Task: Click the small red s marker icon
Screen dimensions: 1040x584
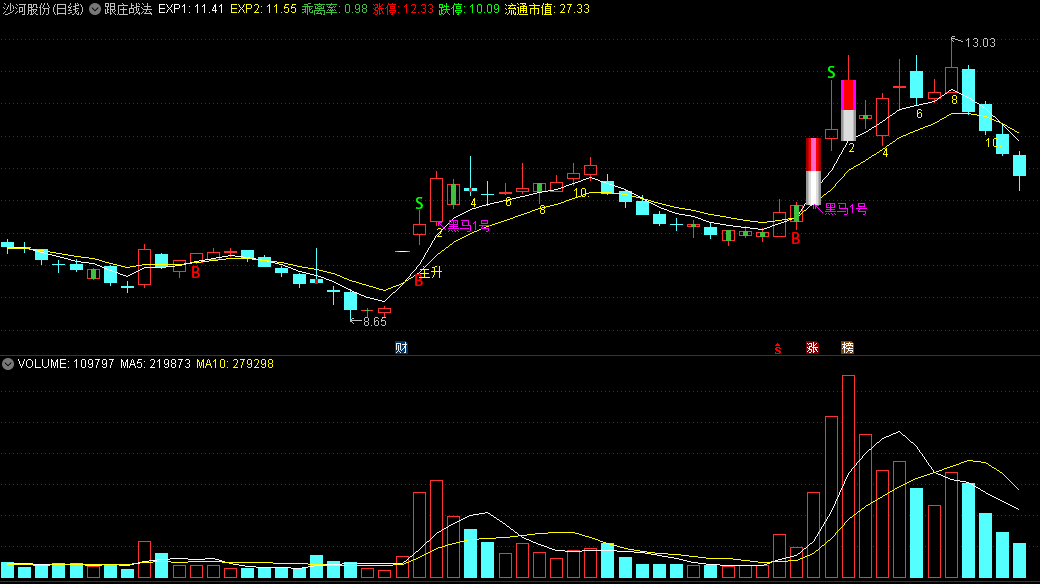Action: pos(778,349)
